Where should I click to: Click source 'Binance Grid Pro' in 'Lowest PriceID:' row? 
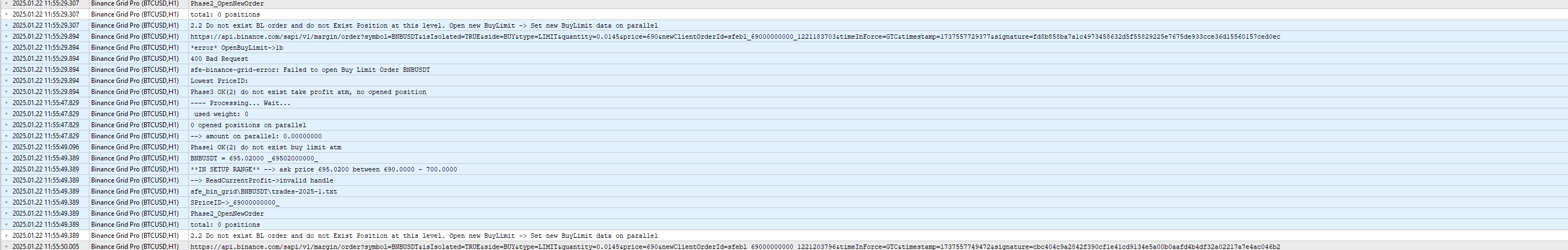[135, 81]
